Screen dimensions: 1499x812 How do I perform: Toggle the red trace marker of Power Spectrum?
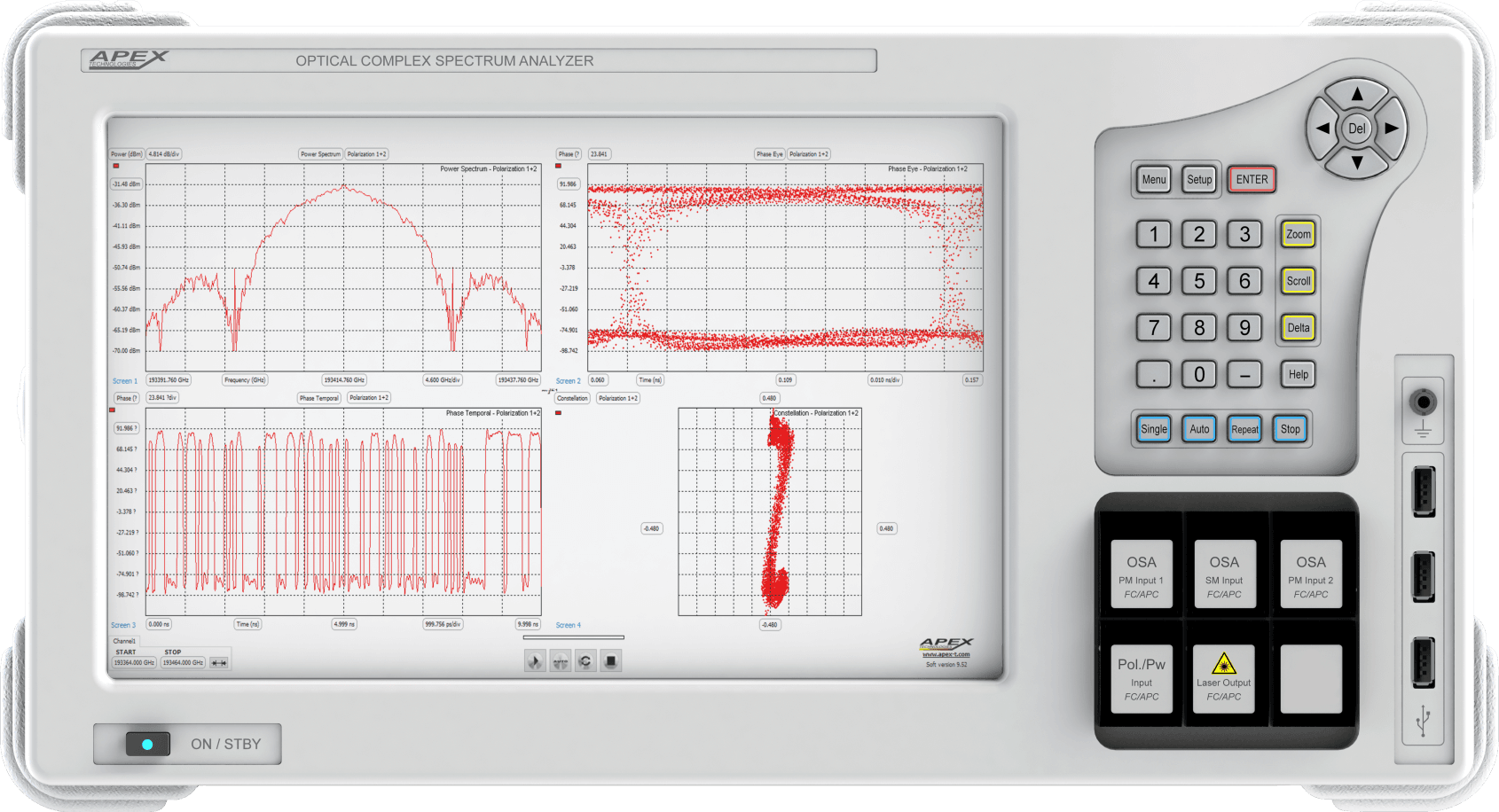pos(115,166)
